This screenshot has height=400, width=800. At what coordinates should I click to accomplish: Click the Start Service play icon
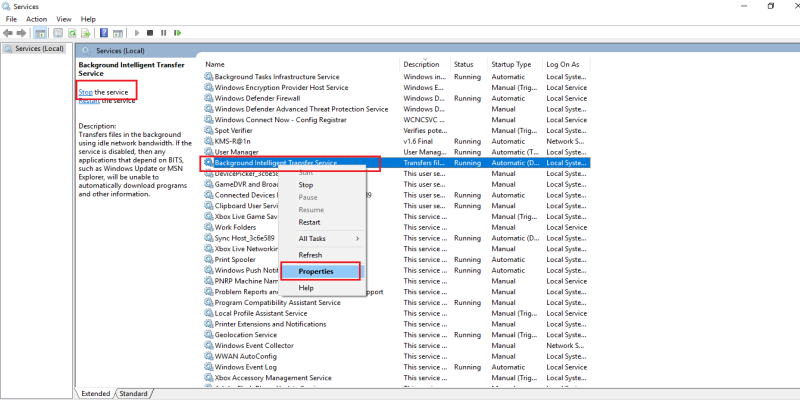coord(137,33)
